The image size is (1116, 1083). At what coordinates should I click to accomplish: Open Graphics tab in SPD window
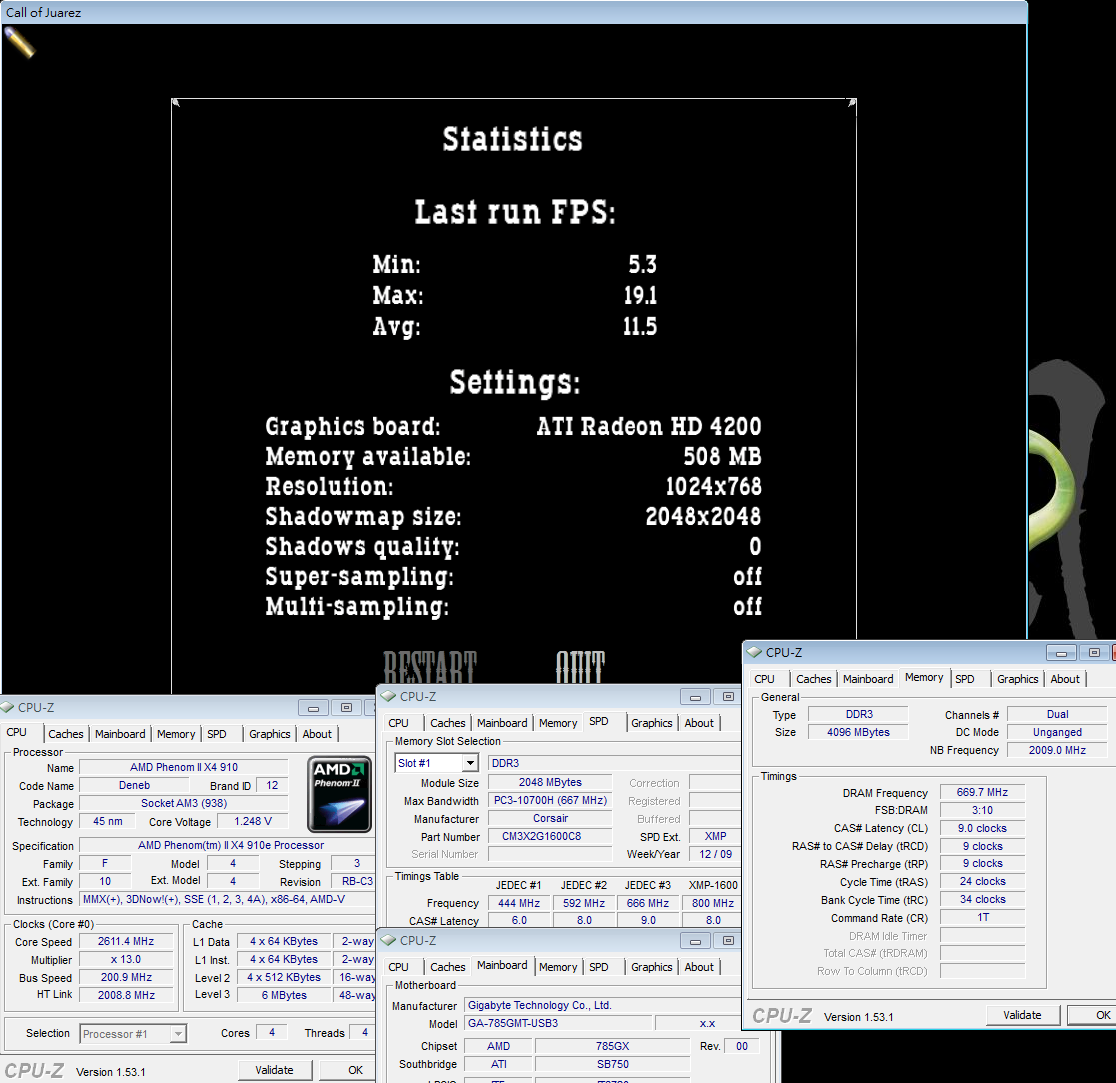[651, 722]
